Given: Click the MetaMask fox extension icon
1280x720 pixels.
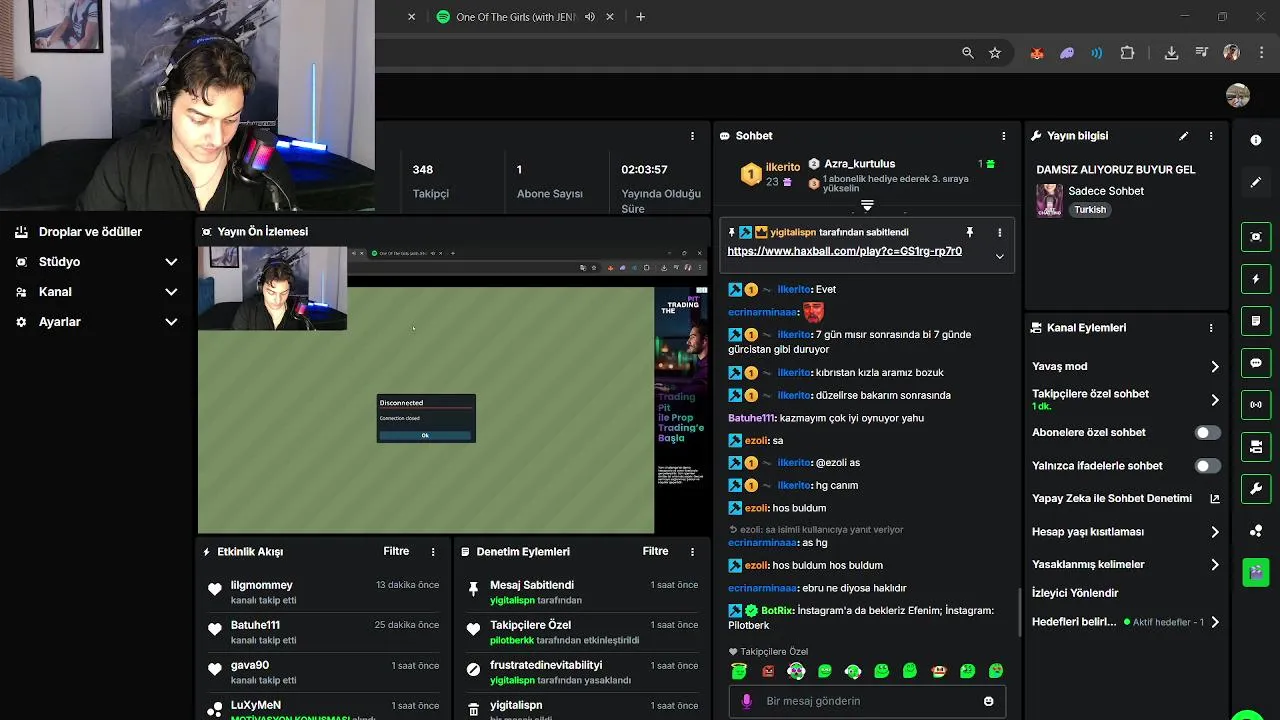Looking at the screenshot, I should 1037,53.
